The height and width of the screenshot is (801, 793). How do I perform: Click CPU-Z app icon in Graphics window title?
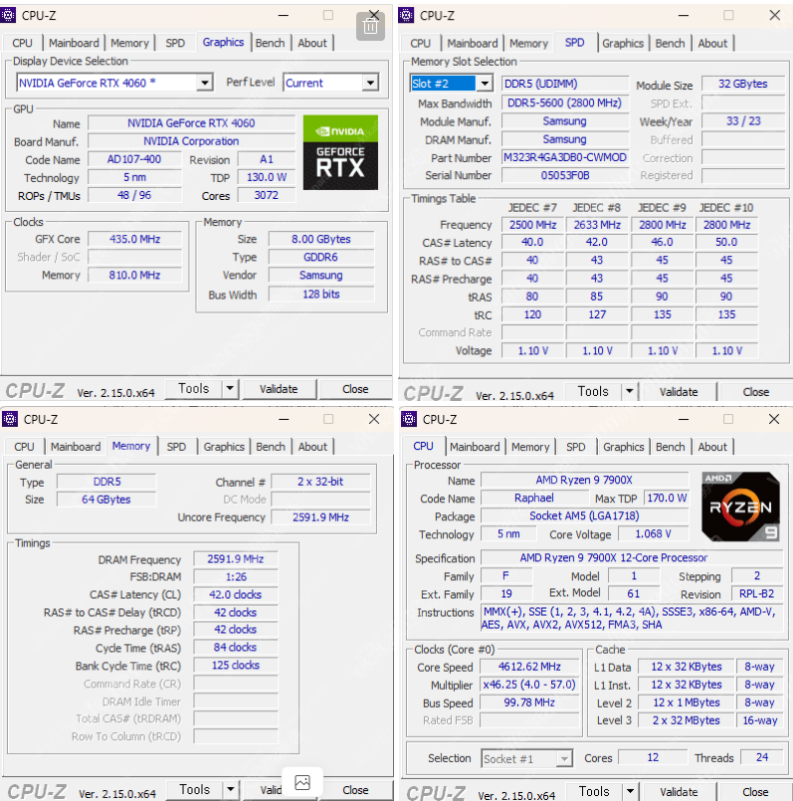pyautogui.click(x=8, y=15)
